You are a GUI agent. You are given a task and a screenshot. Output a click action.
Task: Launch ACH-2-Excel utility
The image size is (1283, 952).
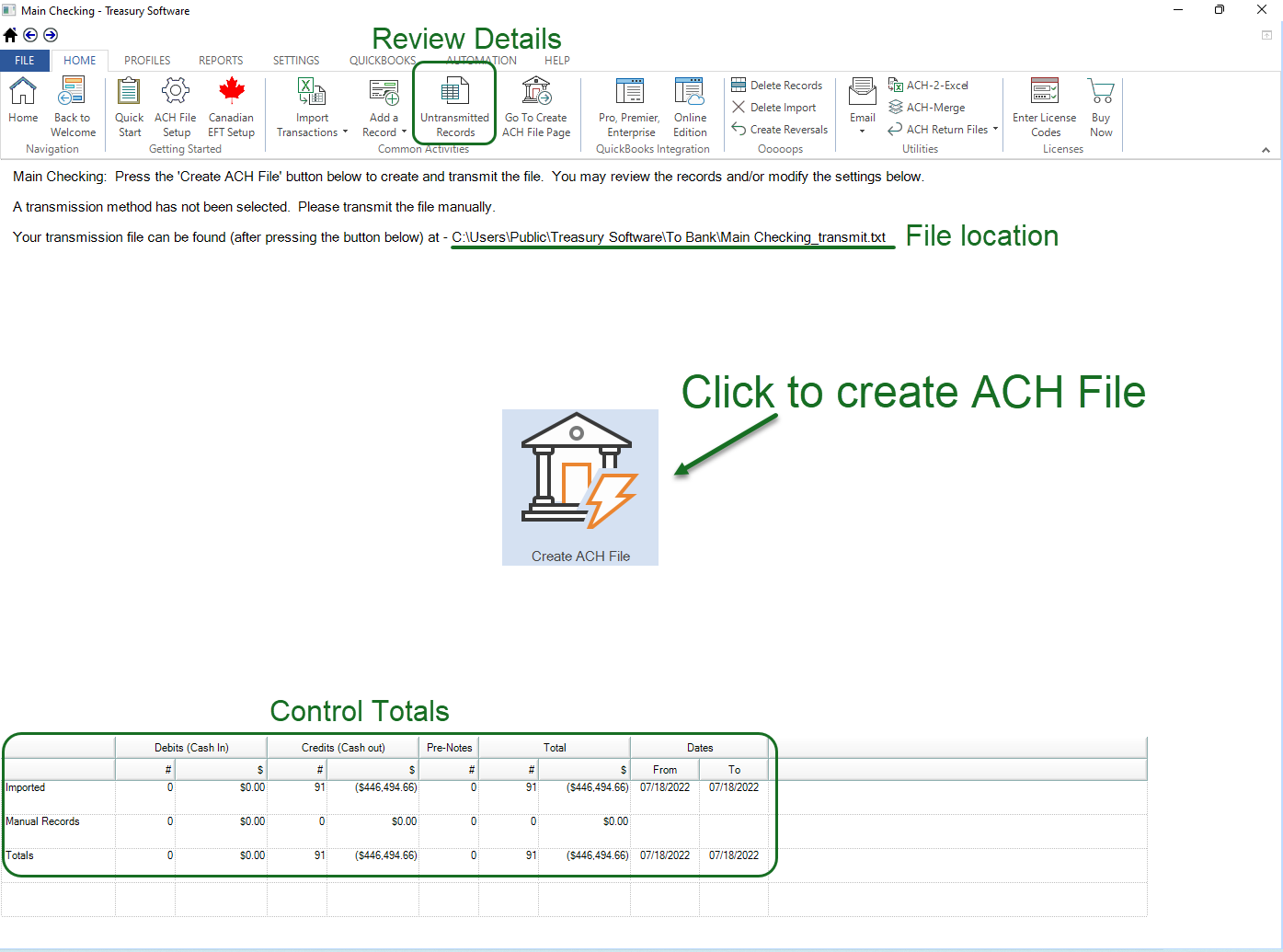click(929, 86)
